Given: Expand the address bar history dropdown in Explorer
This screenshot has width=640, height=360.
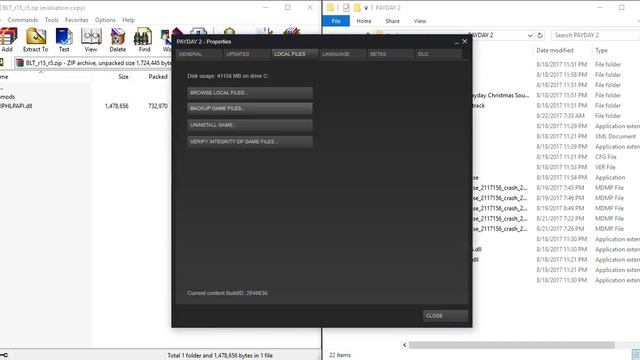Looking at the screenshot, I should 530,36.
